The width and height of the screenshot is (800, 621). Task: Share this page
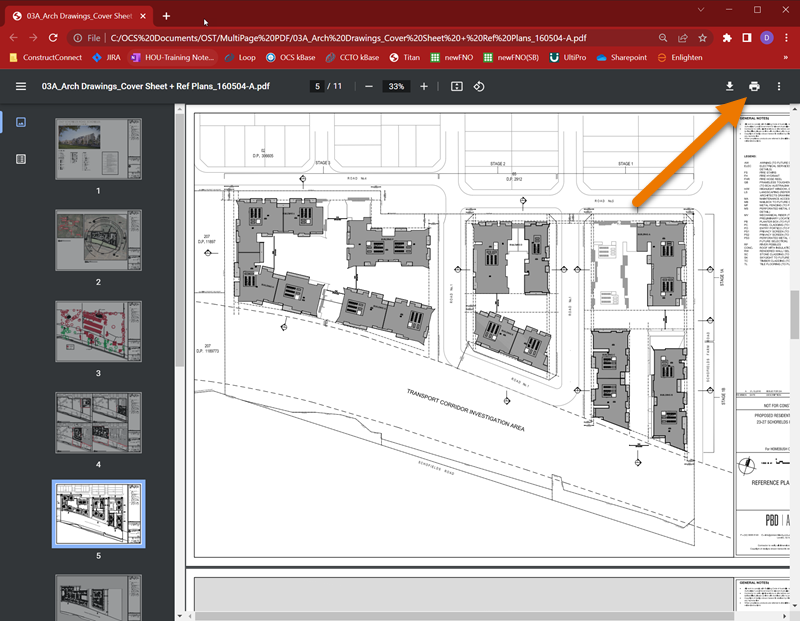[x=683, y=38]
